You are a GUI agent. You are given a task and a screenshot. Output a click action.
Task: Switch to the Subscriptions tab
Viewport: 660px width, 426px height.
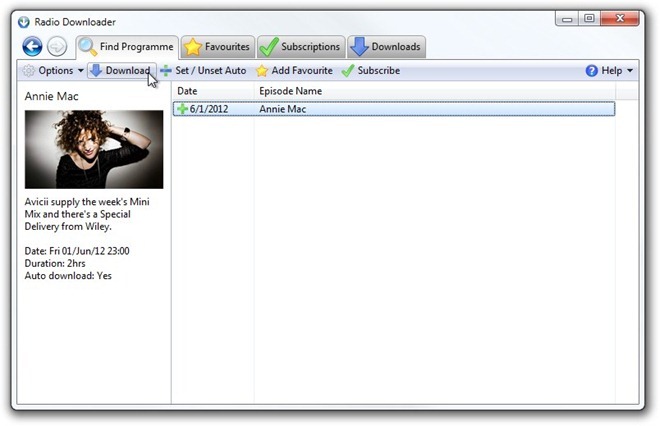point(301,47)
